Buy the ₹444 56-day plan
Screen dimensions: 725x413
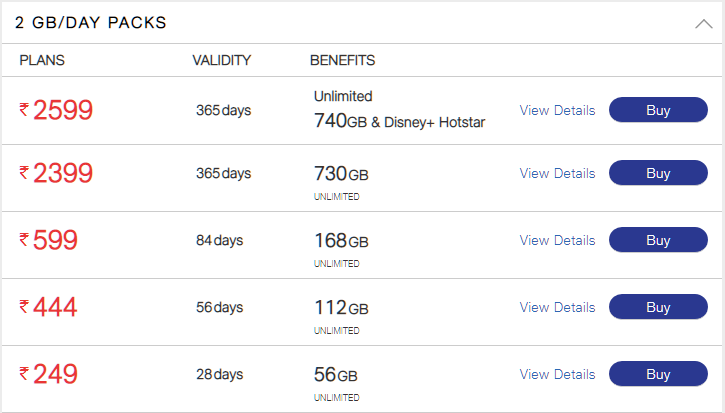658,307
